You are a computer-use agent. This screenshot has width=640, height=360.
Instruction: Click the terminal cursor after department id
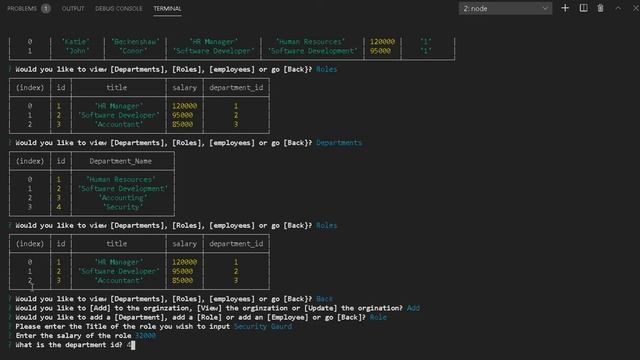133,345
